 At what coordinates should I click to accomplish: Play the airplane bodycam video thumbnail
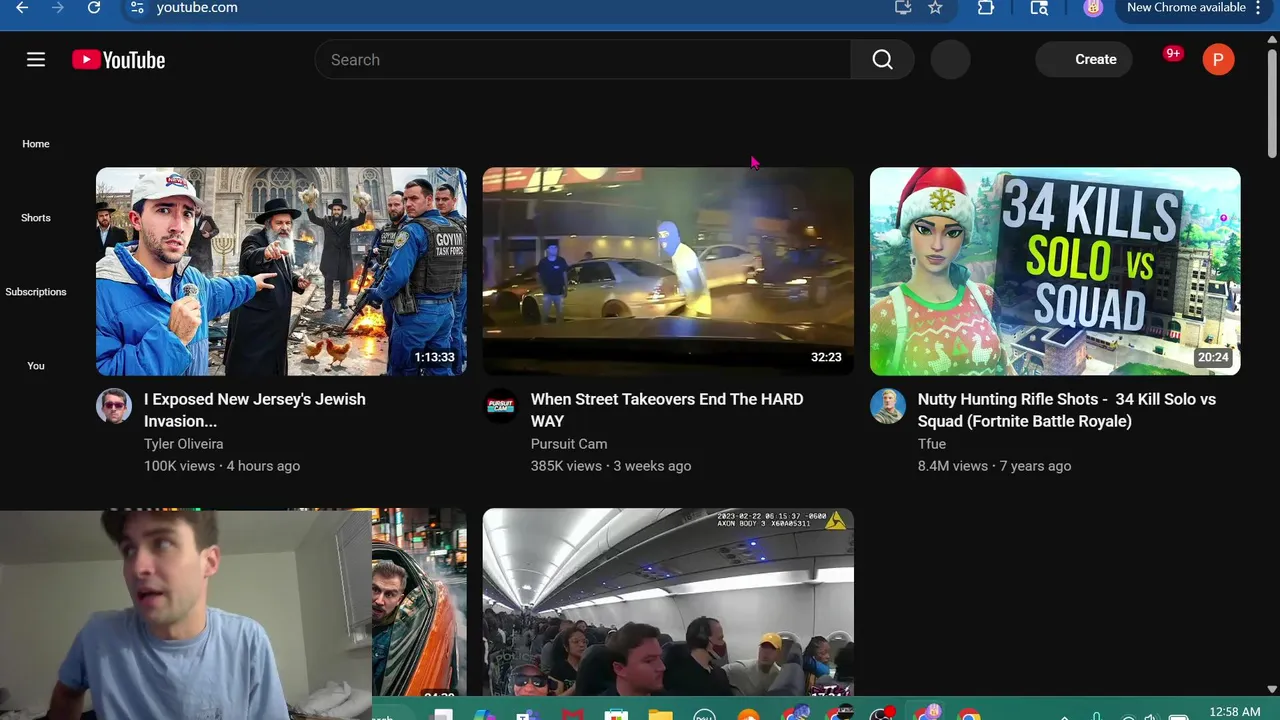click(668, 602)
